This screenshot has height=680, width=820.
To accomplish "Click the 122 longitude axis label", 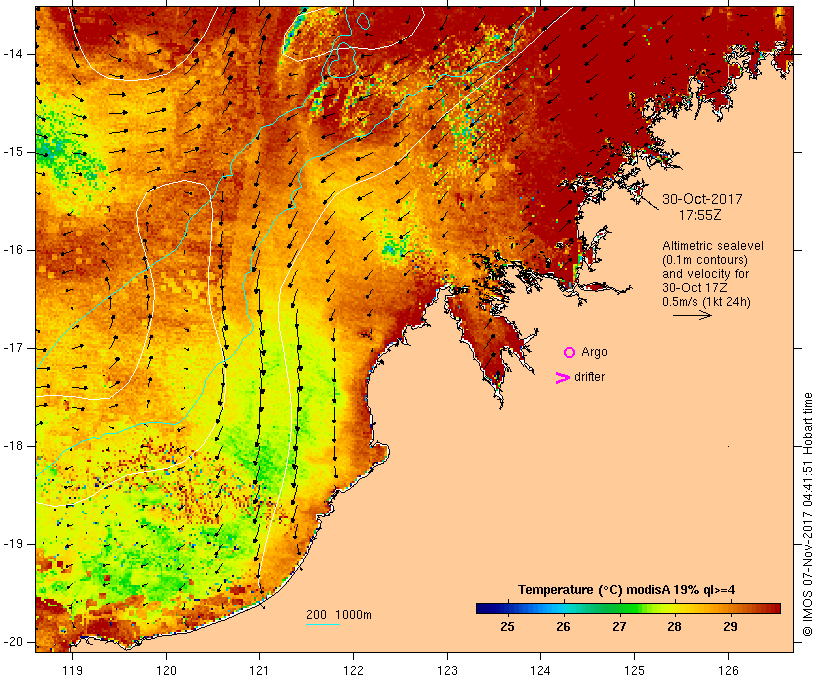I will [x=354, y=671].
